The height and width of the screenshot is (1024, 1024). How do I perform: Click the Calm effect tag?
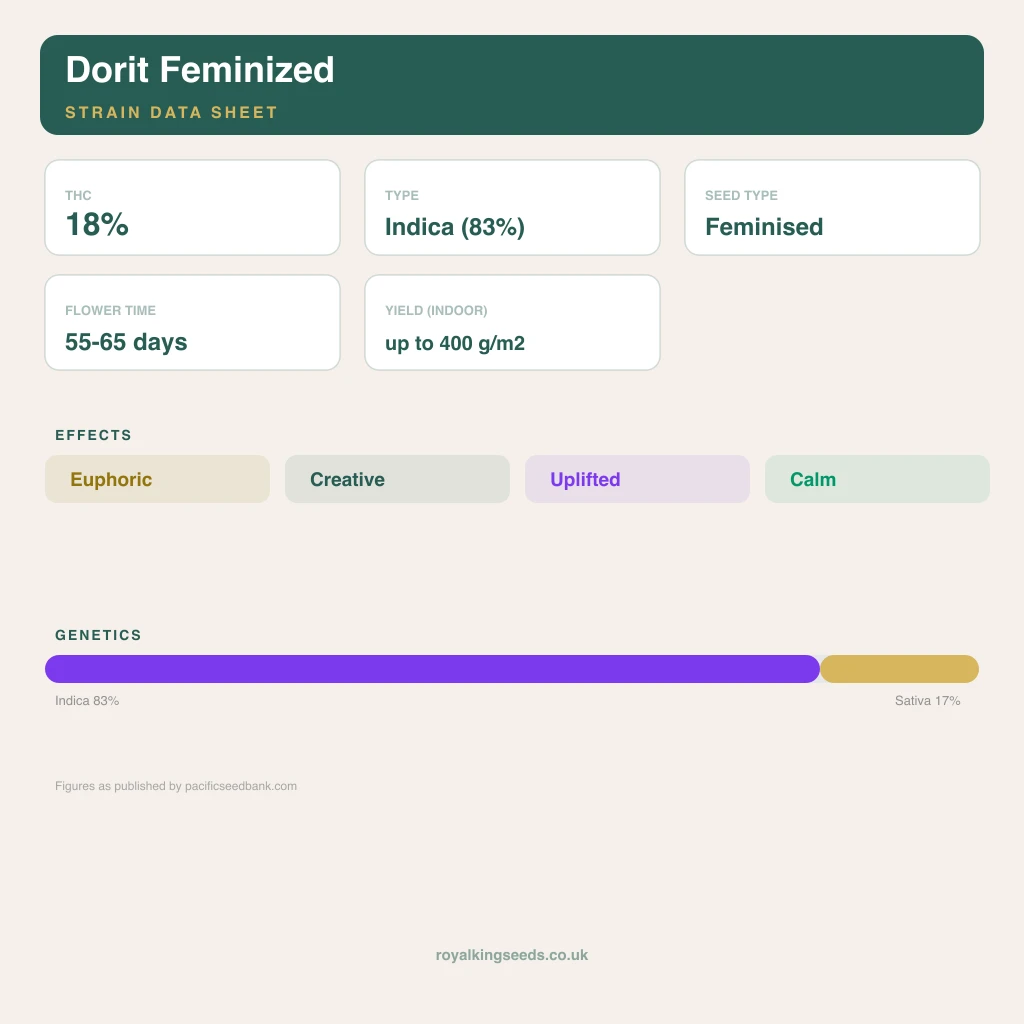click(877, 479)
